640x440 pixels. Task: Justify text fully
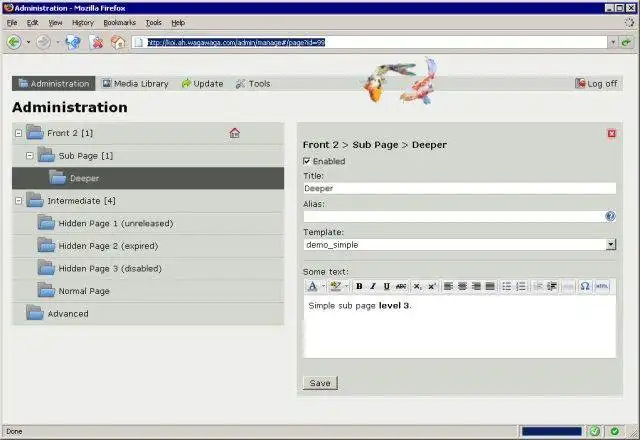490,286
